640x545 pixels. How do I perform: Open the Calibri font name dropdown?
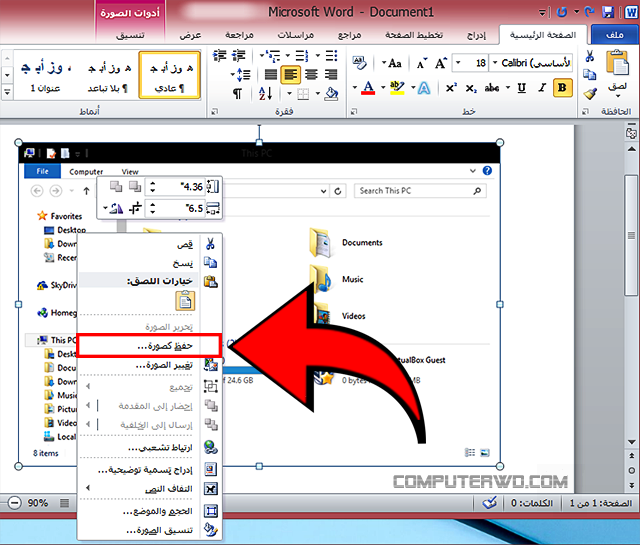click(x=495, y=63)
